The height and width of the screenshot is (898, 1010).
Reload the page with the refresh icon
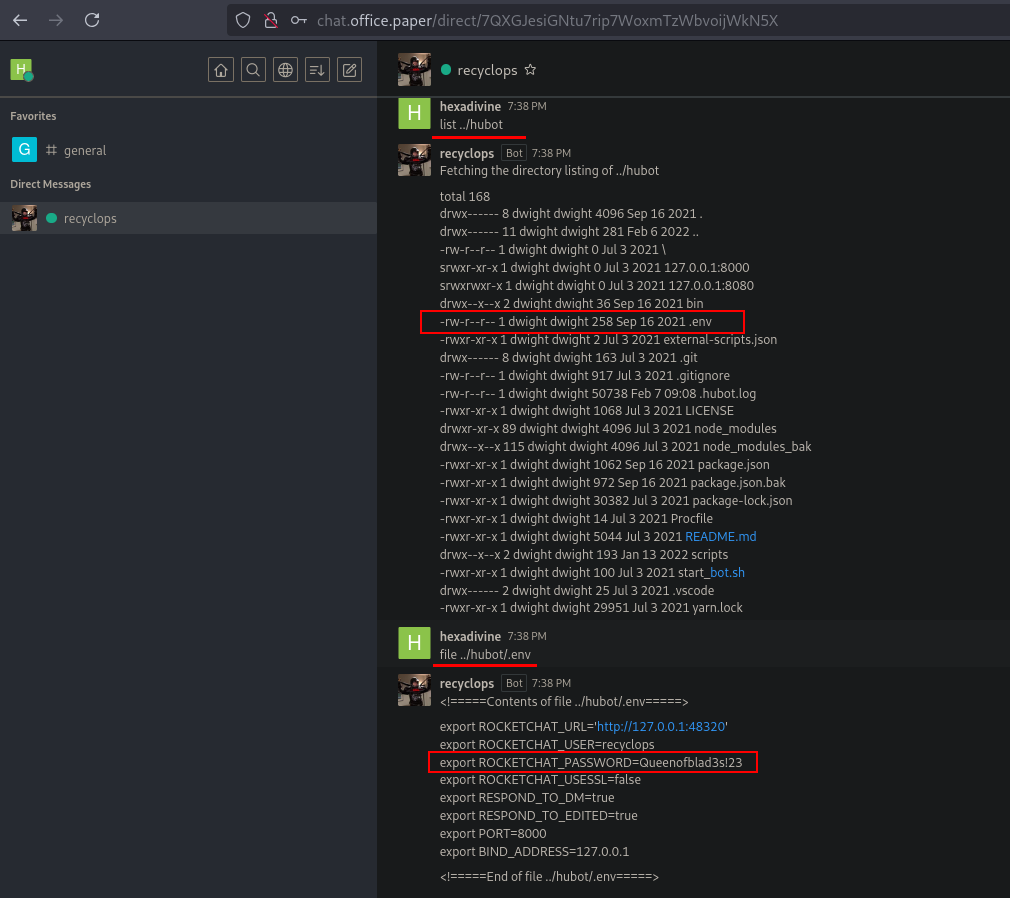92,20
